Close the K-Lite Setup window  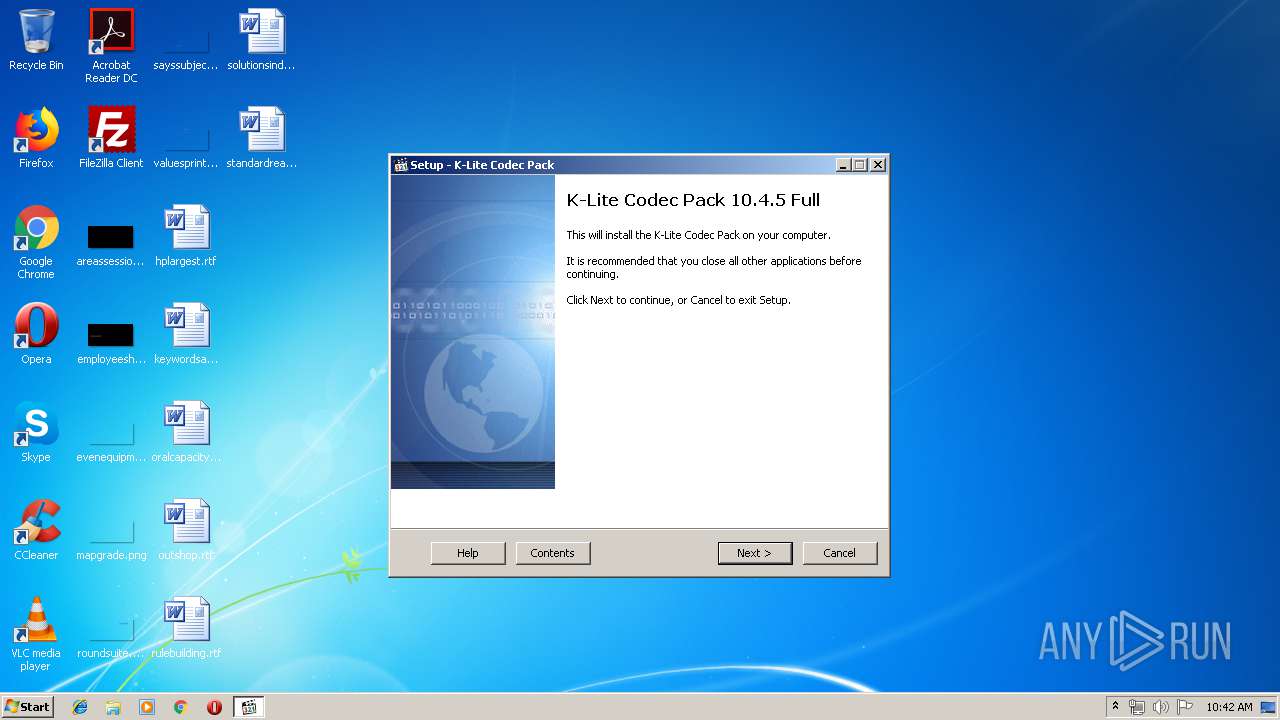(878, 165)
